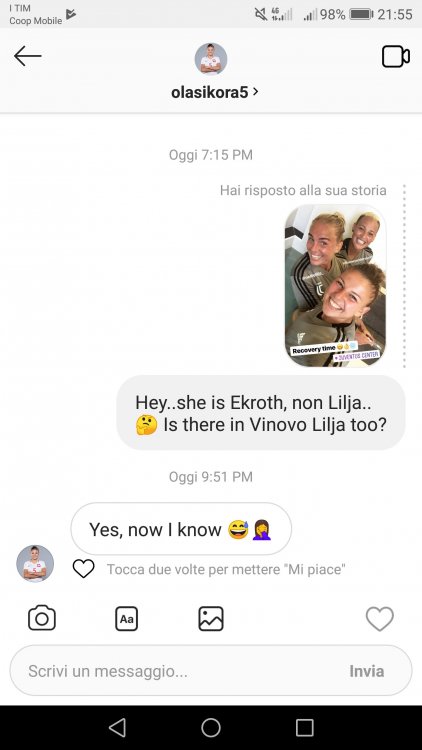
Task: Tap the Invia send button
Action: [366, 671]
